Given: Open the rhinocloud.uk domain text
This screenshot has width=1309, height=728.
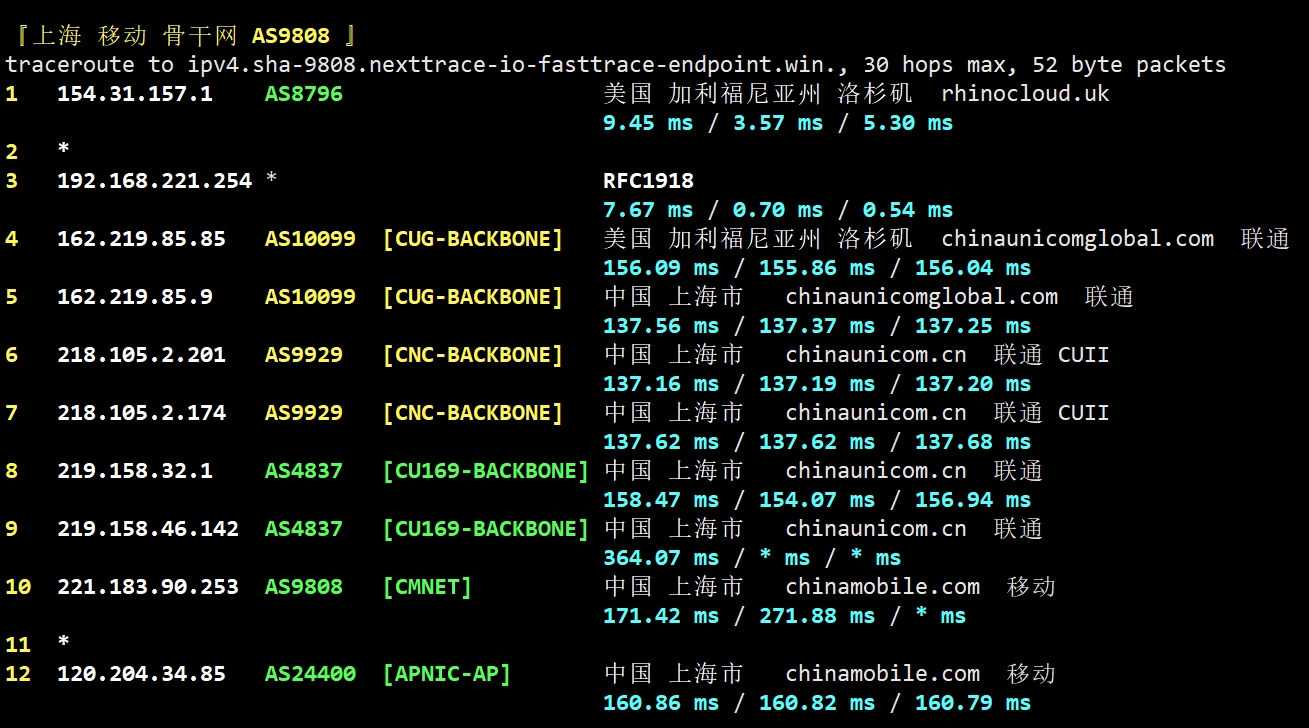Looking at the screenshot, I should click(1025, 95).
